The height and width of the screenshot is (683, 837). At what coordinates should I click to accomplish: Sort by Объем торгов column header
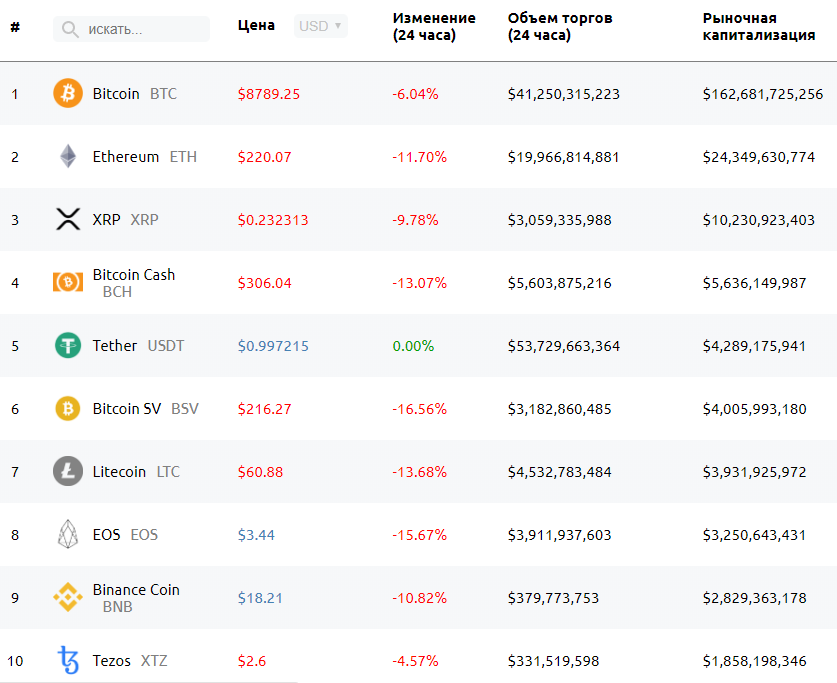pos(560,26)
